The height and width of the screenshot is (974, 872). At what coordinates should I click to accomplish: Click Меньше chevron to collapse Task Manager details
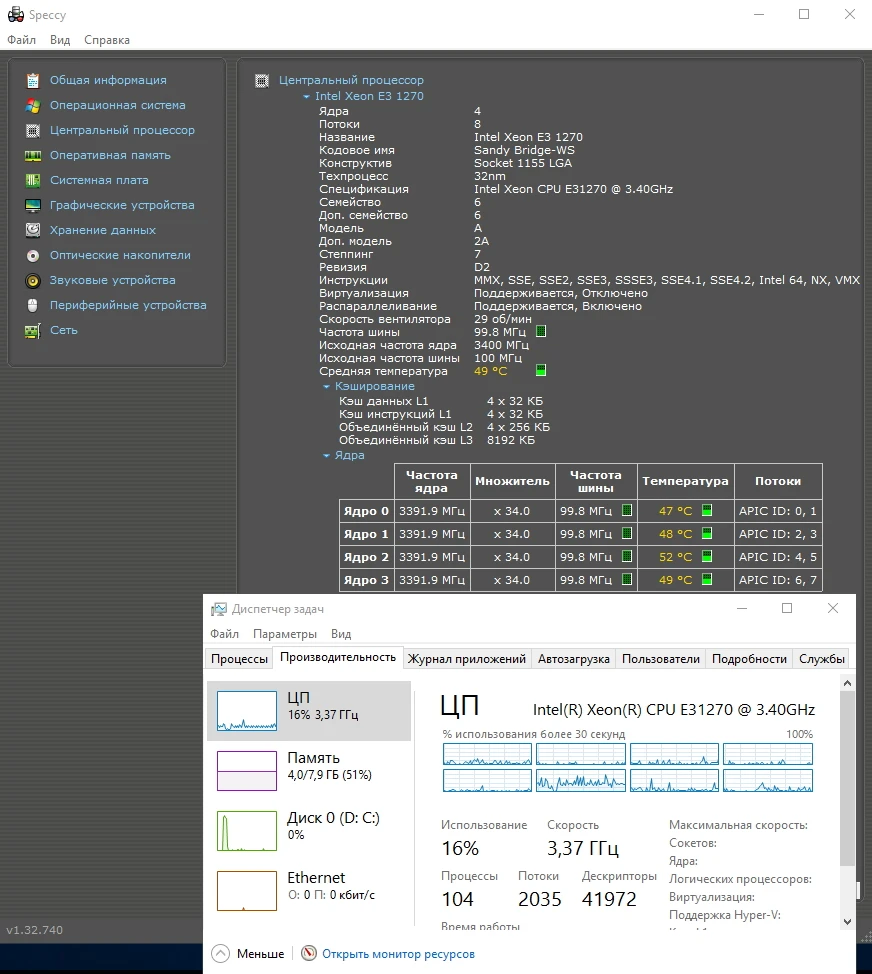coord(220,953)
